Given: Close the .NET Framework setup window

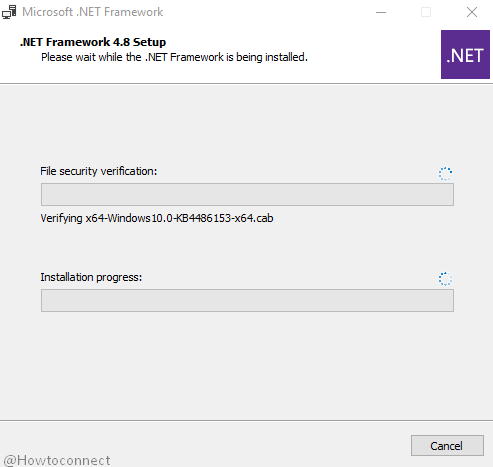Looking at the screenshot, I should (472, 12).
